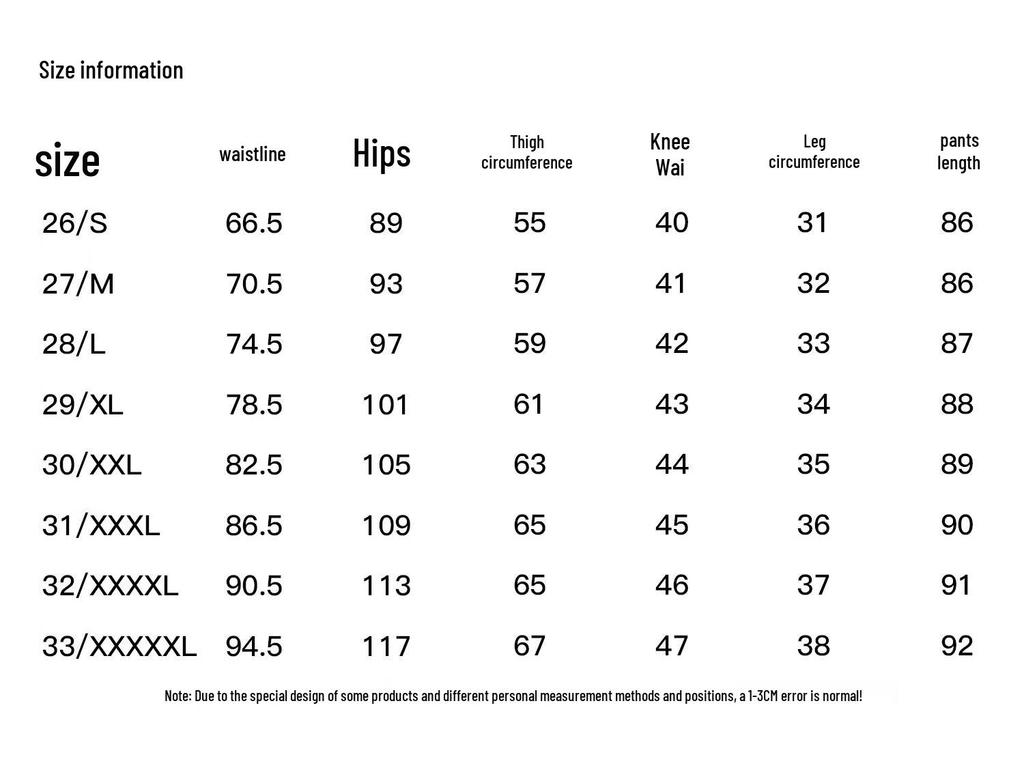Click the 'Knee Wai' column header
The height and width of the screenshot is (768, 1024).
[x=670, y=154]
